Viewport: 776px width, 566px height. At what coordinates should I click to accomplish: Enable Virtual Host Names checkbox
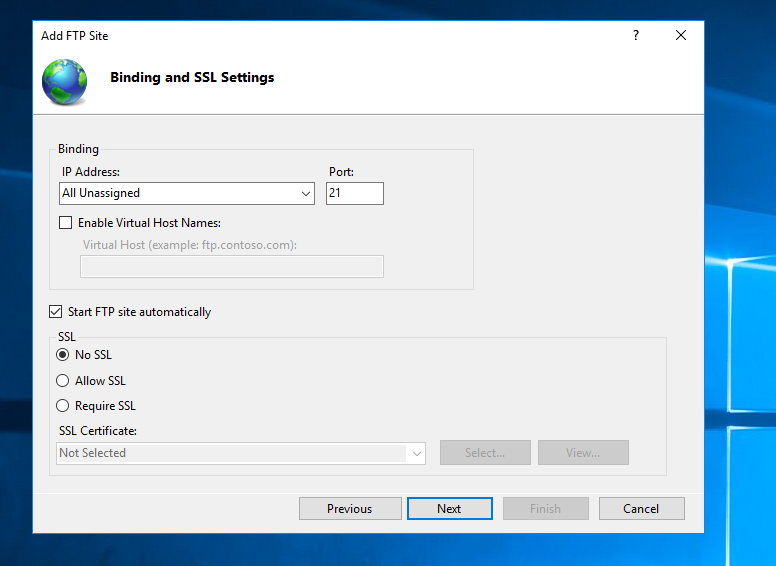tap(66, 223)
